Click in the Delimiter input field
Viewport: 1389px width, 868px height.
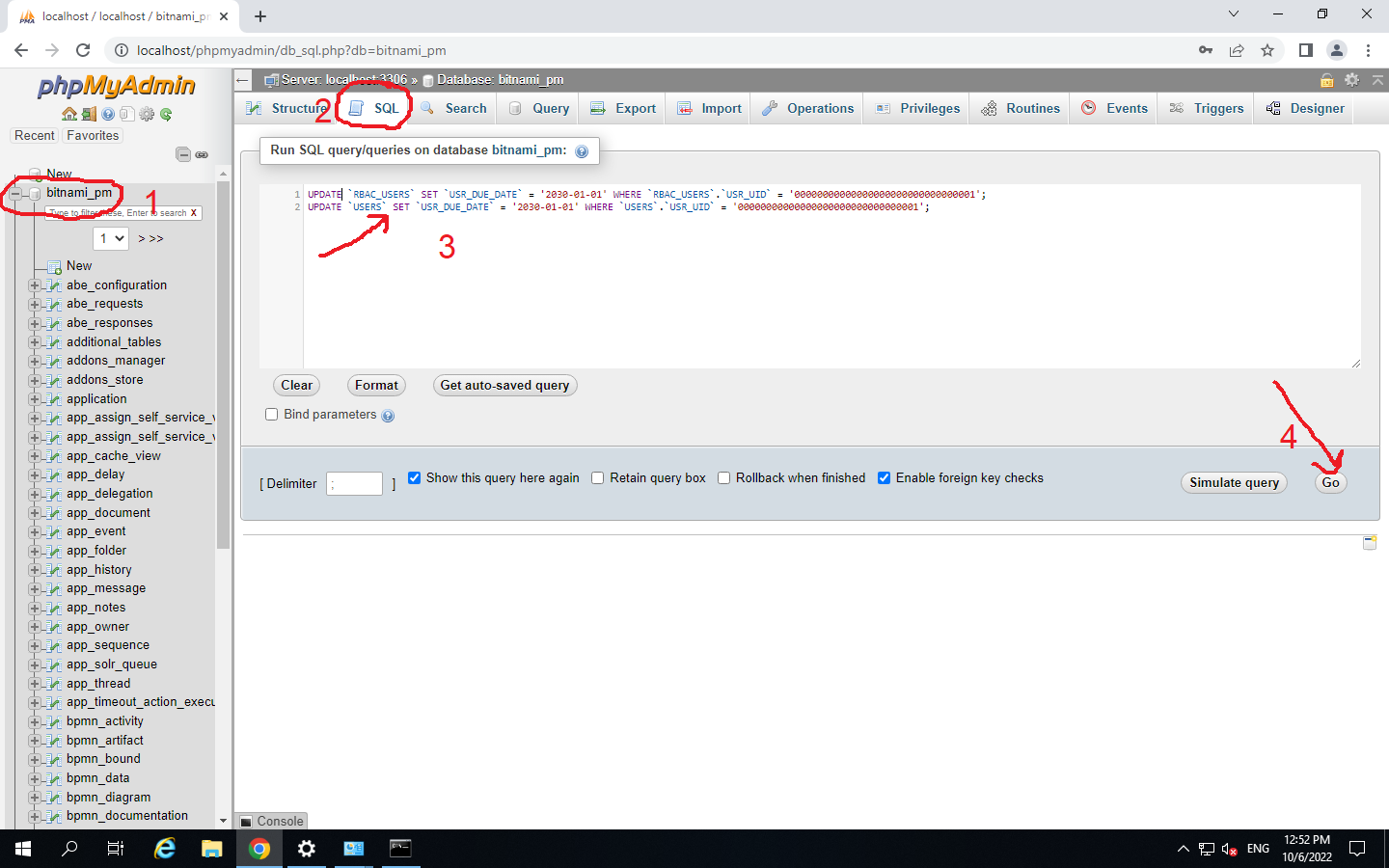355,484
